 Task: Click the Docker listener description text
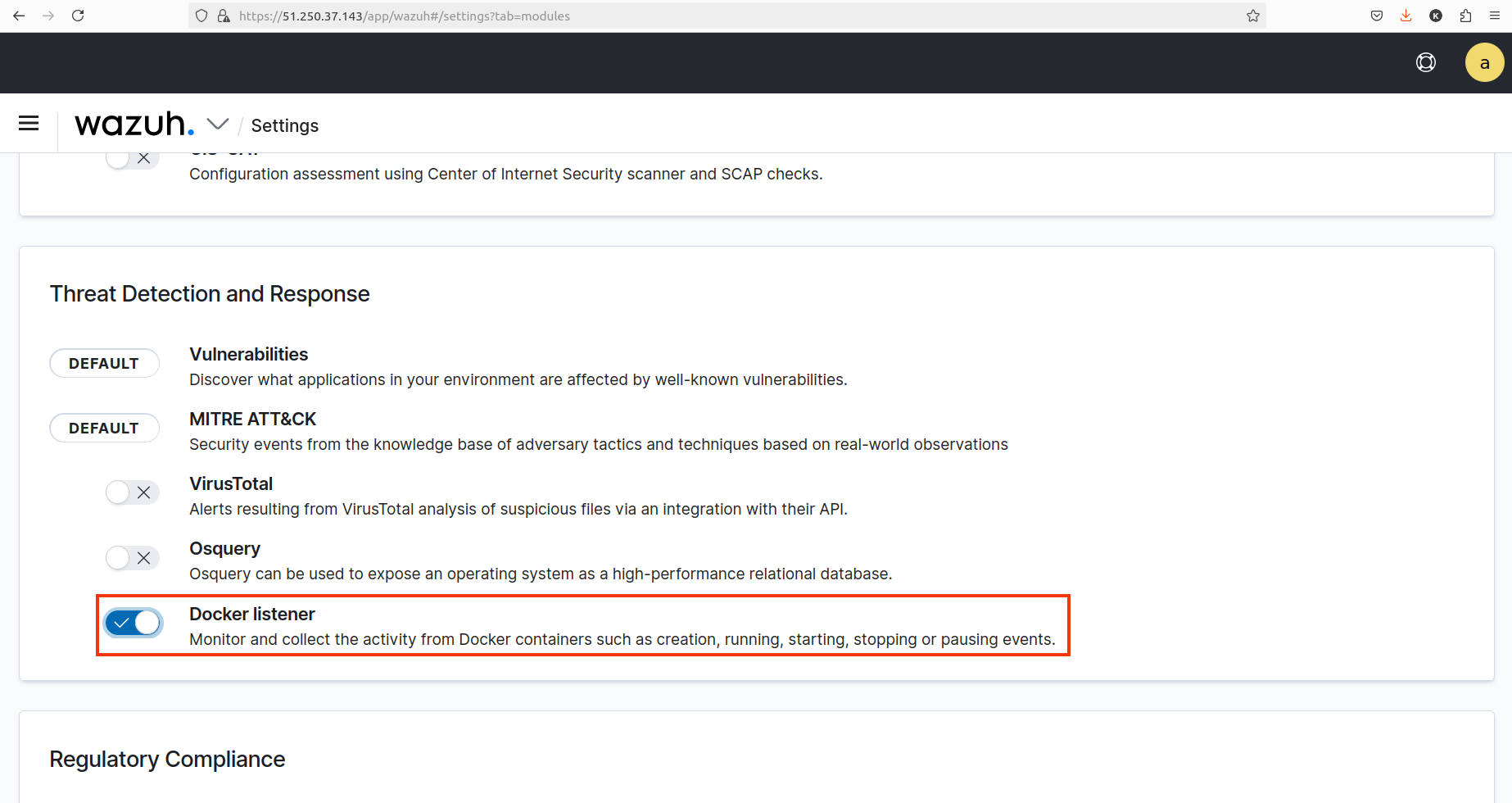click(622, 639)
